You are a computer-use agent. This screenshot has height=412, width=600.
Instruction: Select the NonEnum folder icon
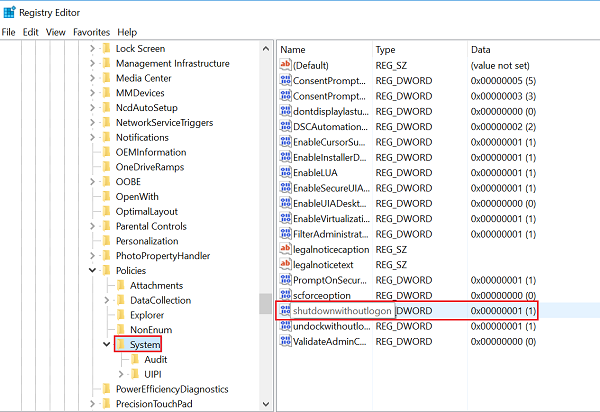pos(121,330)
